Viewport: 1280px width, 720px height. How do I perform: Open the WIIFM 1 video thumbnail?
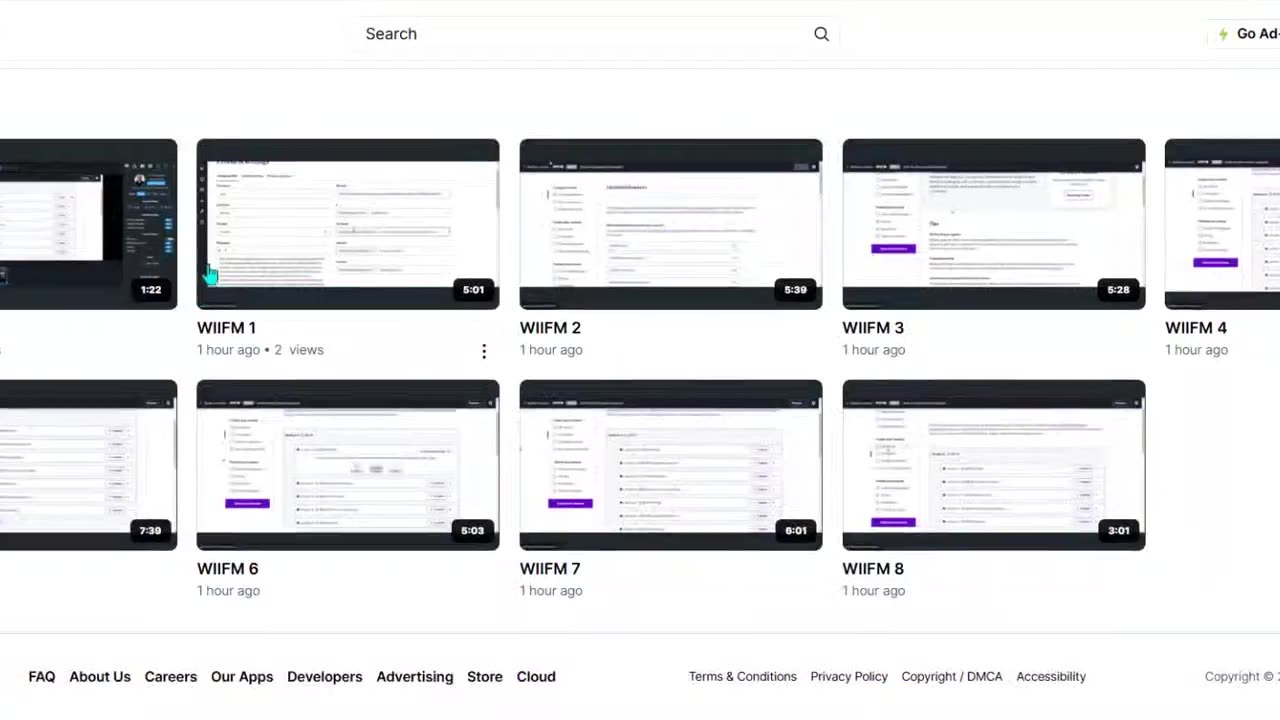coord(348,224)
